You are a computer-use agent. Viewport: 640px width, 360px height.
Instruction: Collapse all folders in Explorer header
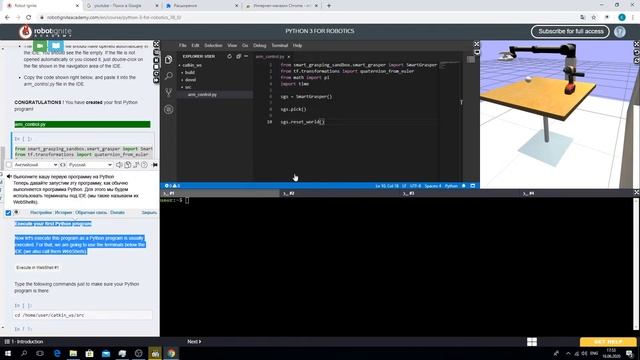coord(239,56)
